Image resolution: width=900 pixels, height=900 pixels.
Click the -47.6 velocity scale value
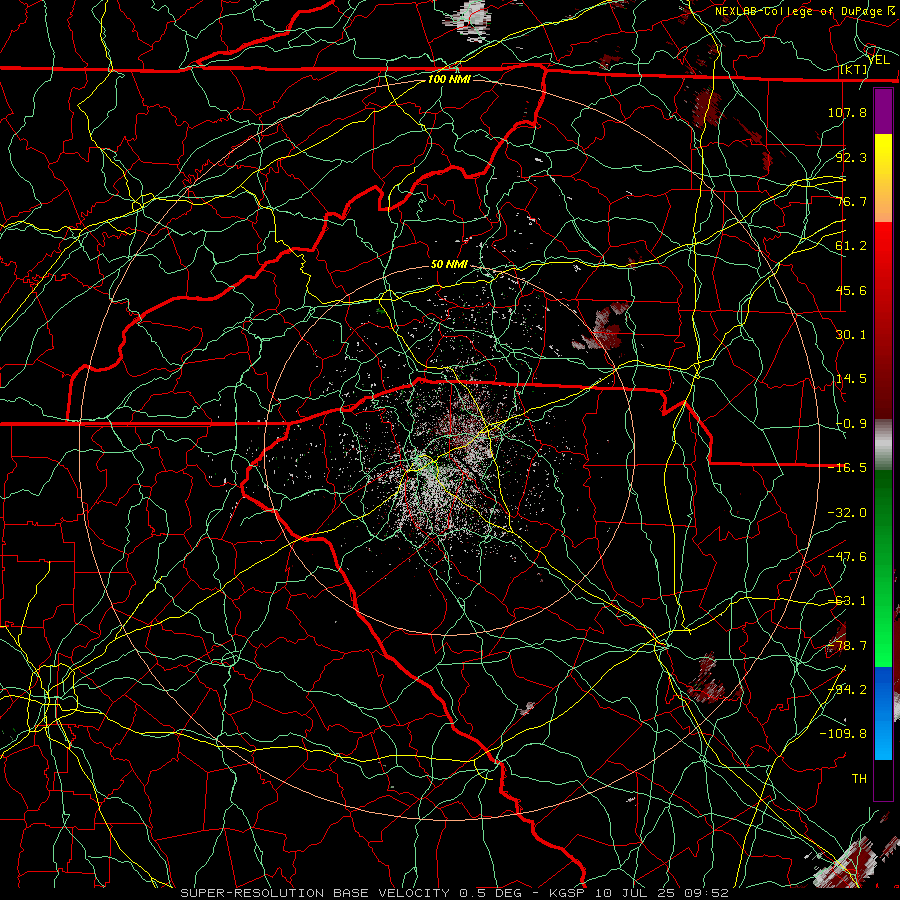point(847,557)
